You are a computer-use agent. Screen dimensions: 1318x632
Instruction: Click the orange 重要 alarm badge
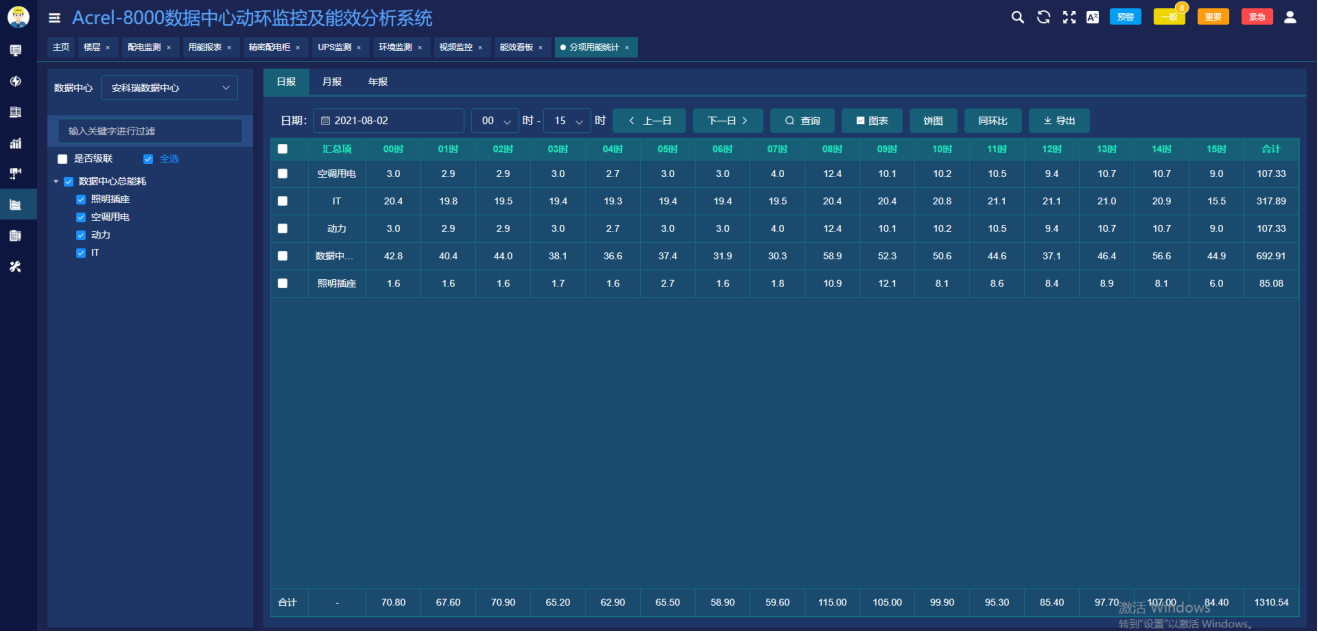click(1213, 17)
